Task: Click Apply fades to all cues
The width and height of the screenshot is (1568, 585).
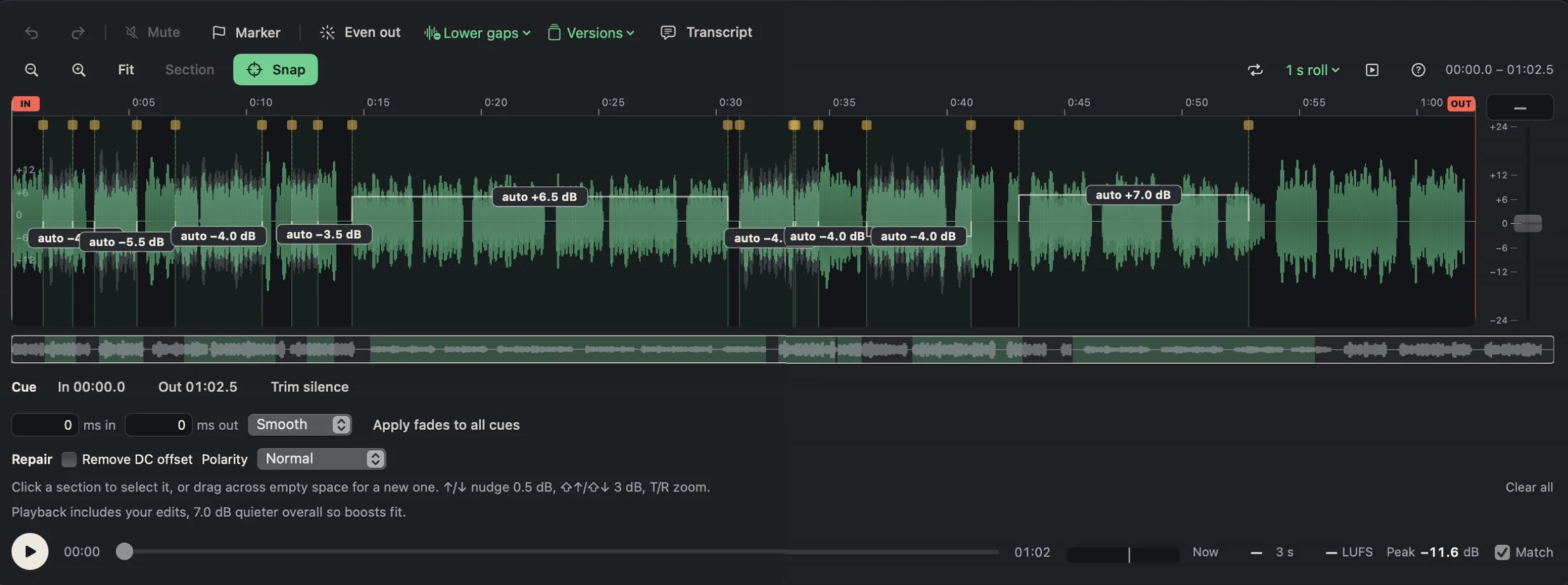Action: click(x=446, y=425)
